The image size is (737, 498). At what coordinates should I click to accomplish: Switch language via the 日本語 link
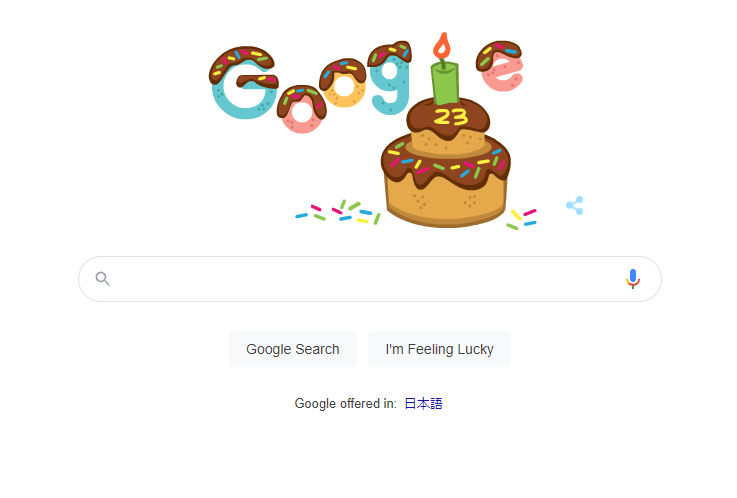423,404
